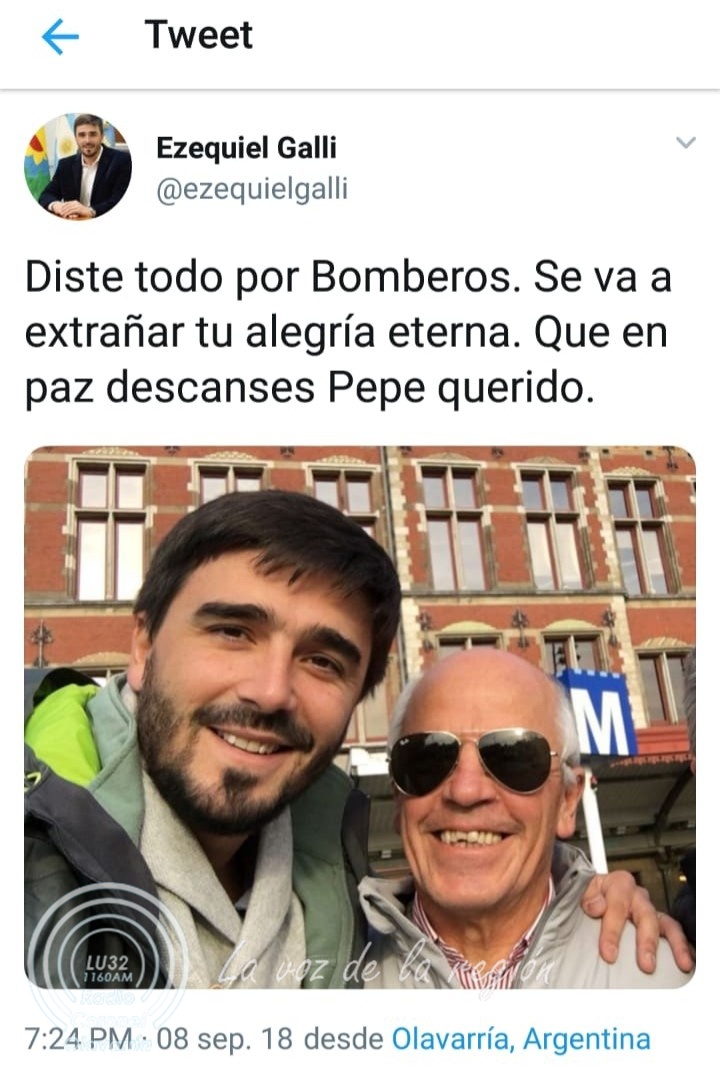Tap the LU32 1160AM watermark logo
This screenshot has width=720, height=1066.
[108, 967]
